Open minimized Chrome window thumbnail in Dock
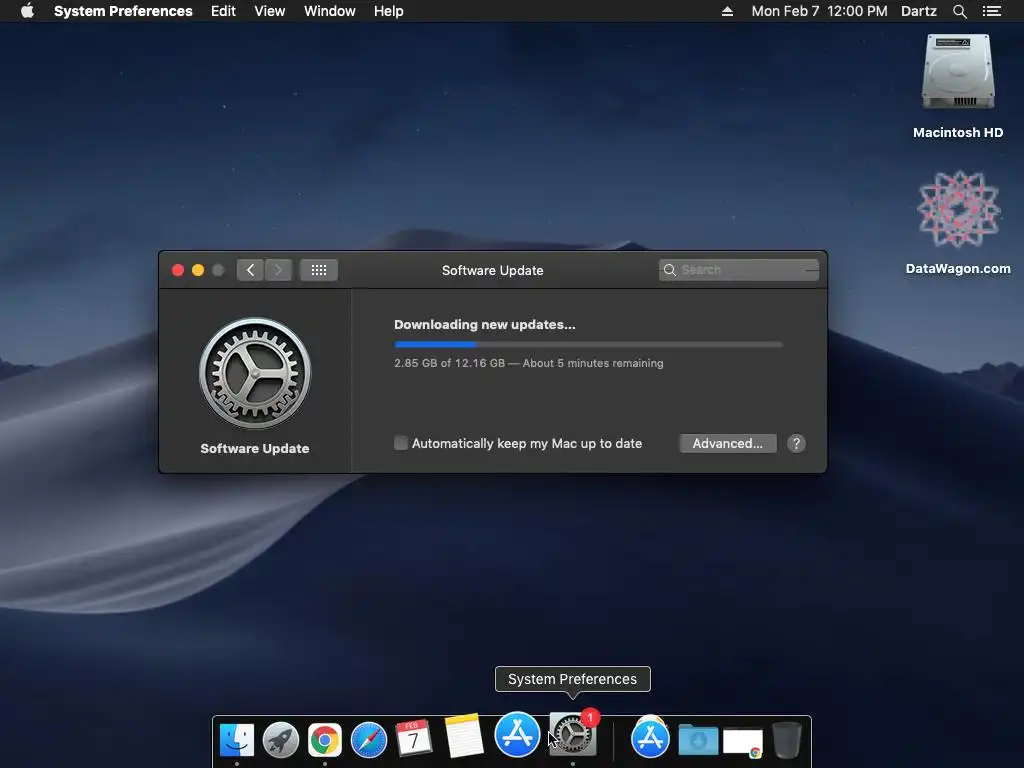 point(743,743)
